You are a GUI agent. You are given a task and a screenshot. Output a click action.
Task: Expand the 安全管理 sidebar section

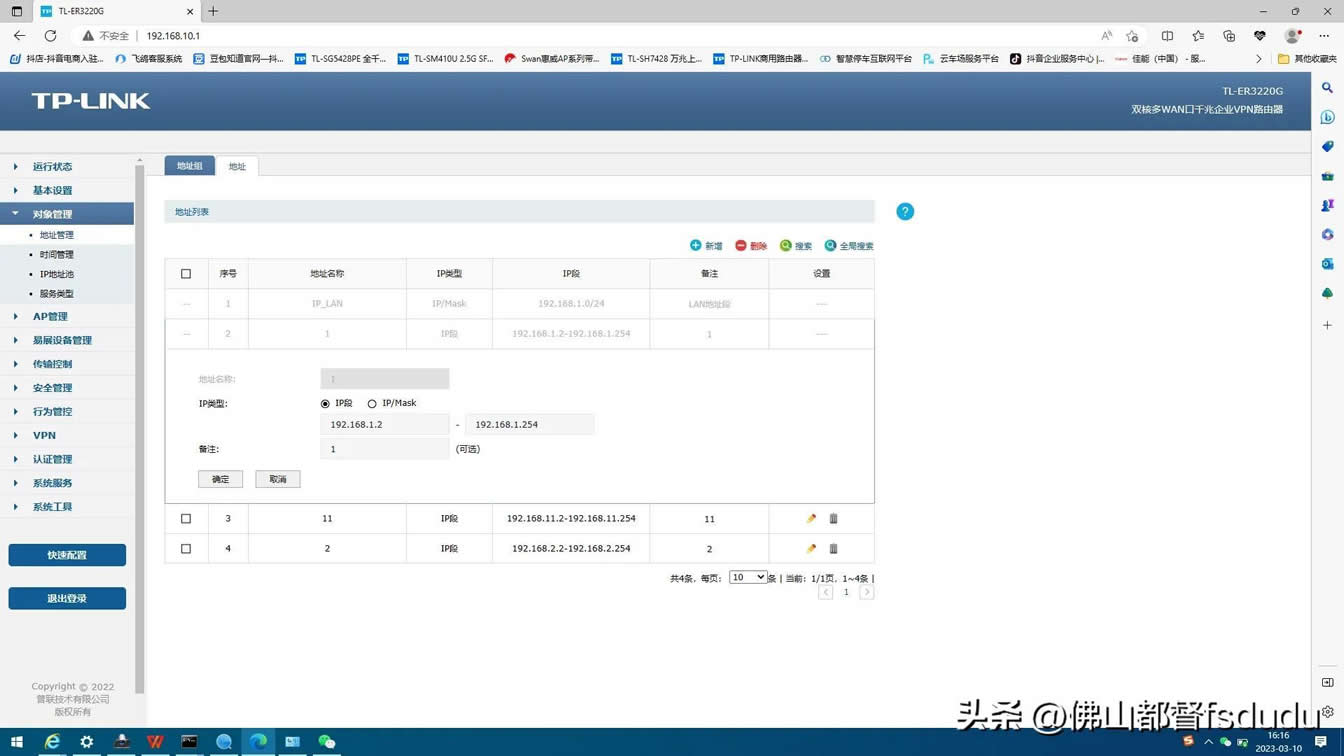click(52, 388)
